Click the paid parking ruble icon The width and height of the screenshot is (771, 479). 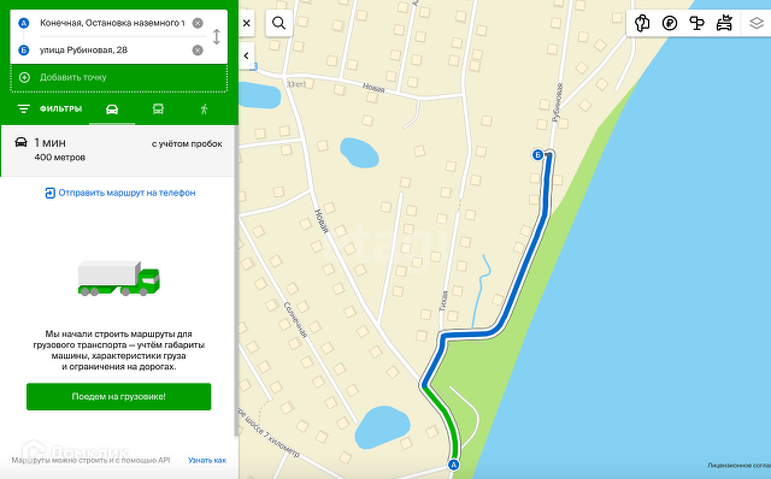point(669,23)
